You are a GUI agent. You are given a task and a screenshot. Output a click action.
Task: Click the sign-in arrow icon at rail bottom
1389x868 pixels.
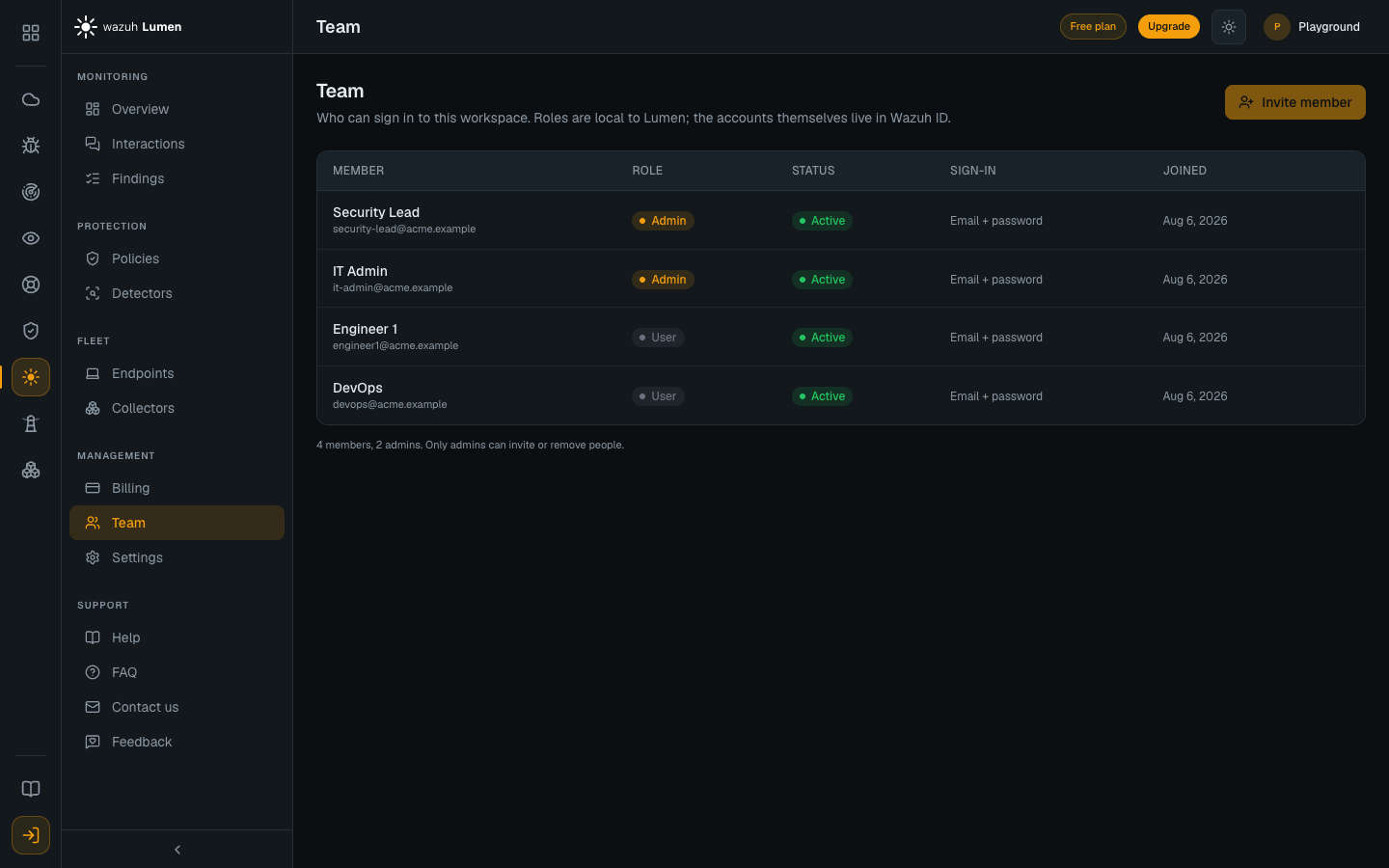click(x=31, y=835)
